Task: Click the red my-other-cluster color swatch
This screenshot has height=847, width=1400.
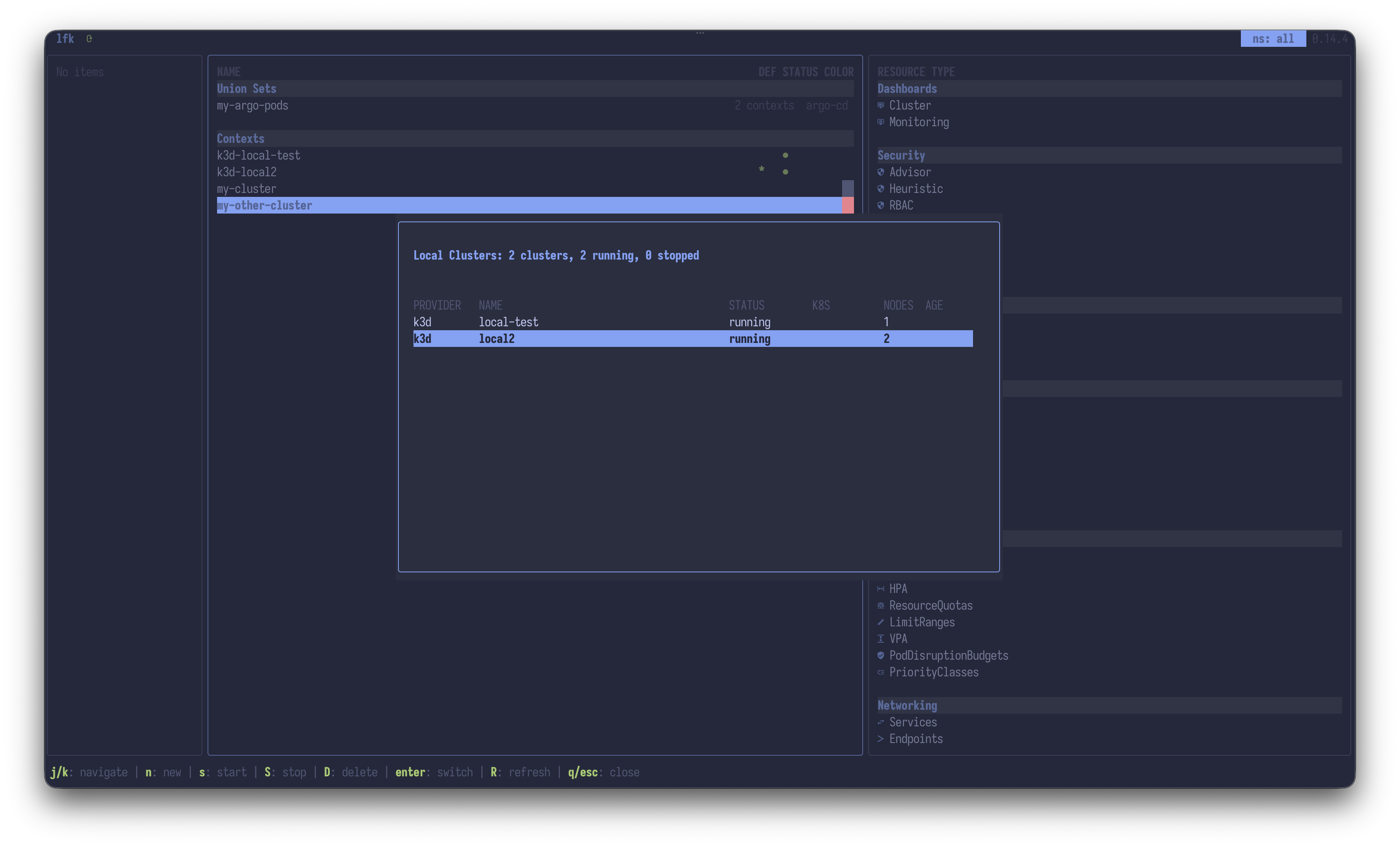Action: pos(848,205)
